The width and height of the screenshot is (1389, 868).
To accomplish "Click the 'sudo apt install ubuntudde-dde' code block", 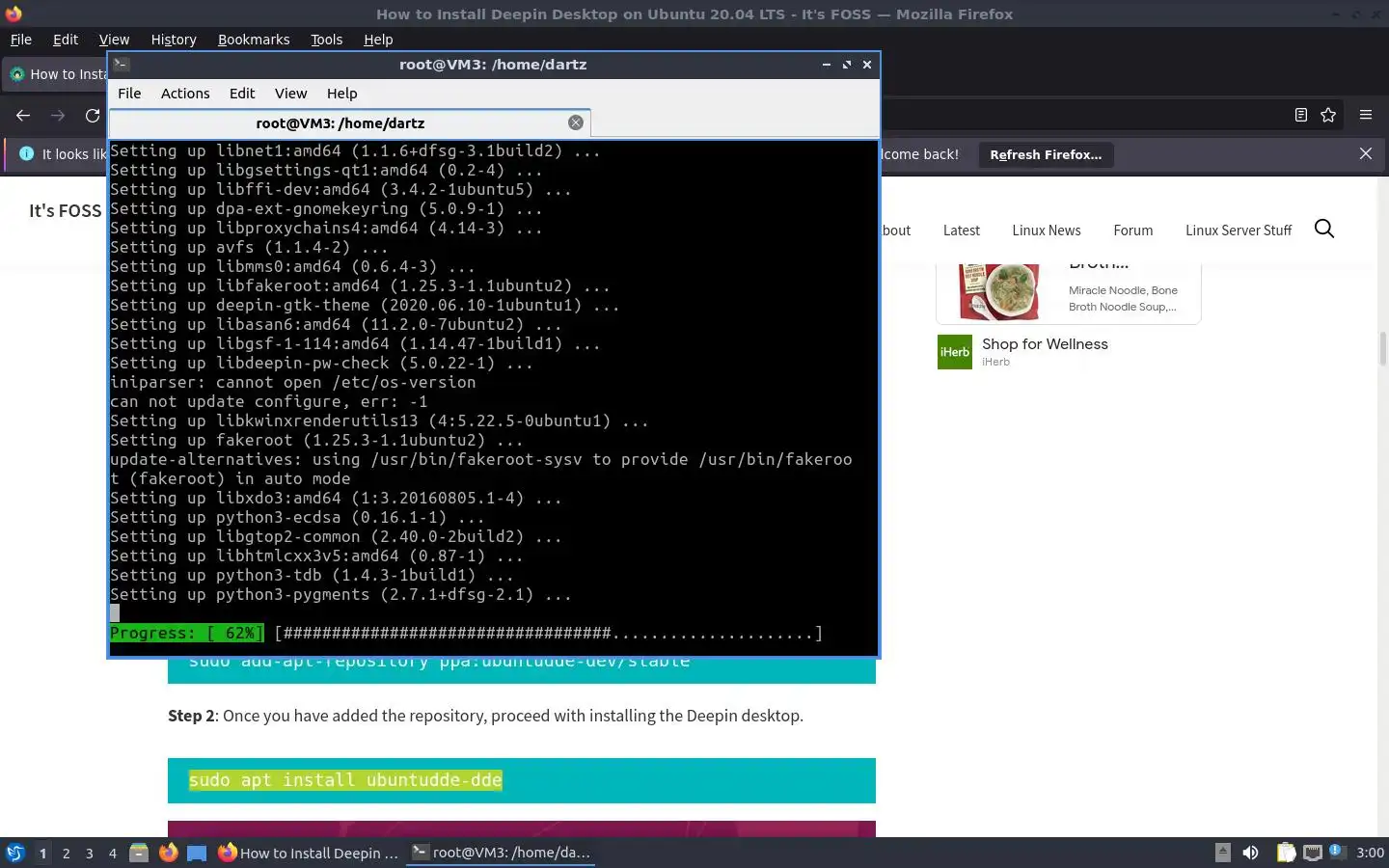I will point(522,780).
